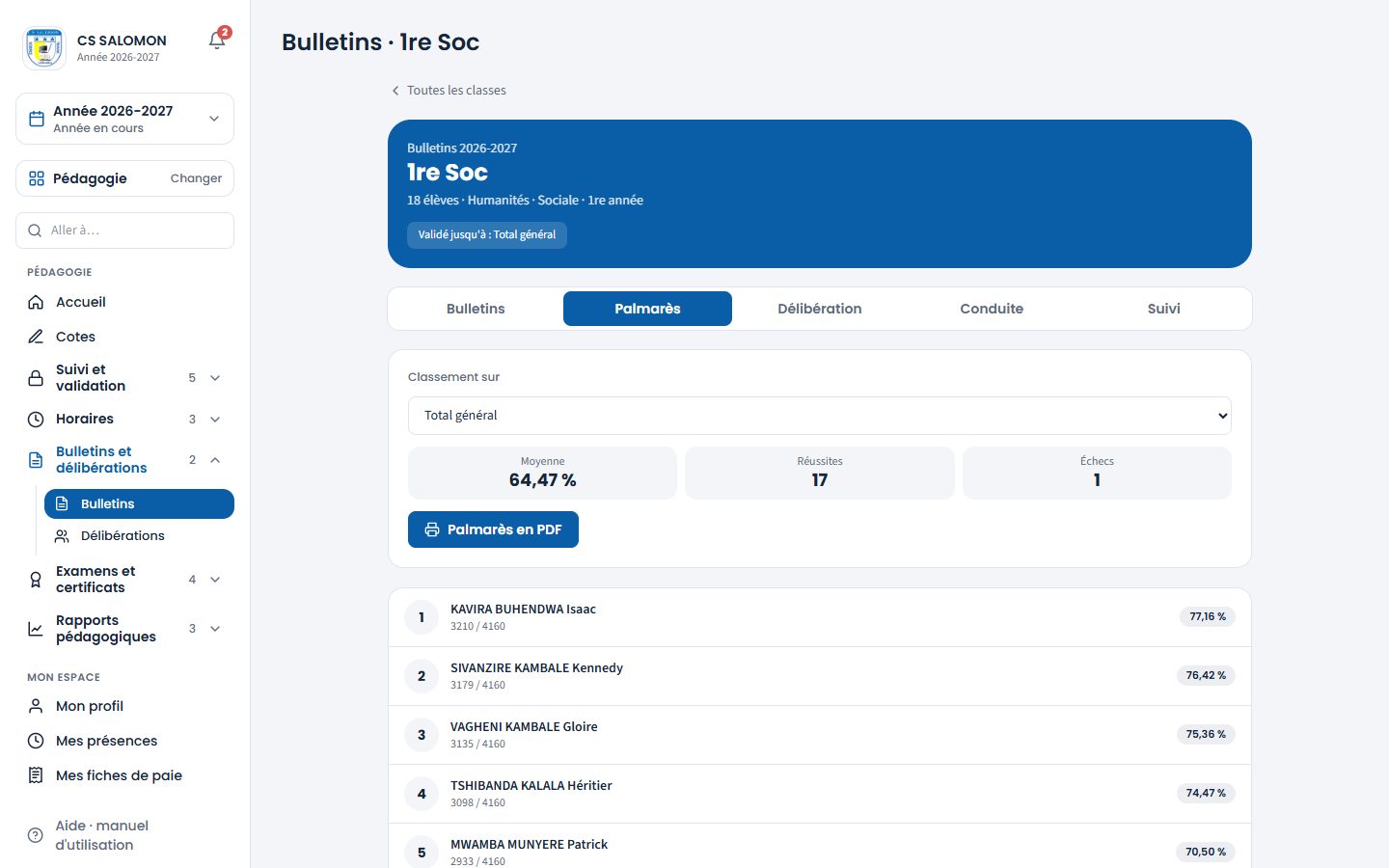This screenshot has width=1389, height=868.
Task: Click the Rapports pédagogiques chart icon
Action: pyautogui.click(x=36, y=629)
